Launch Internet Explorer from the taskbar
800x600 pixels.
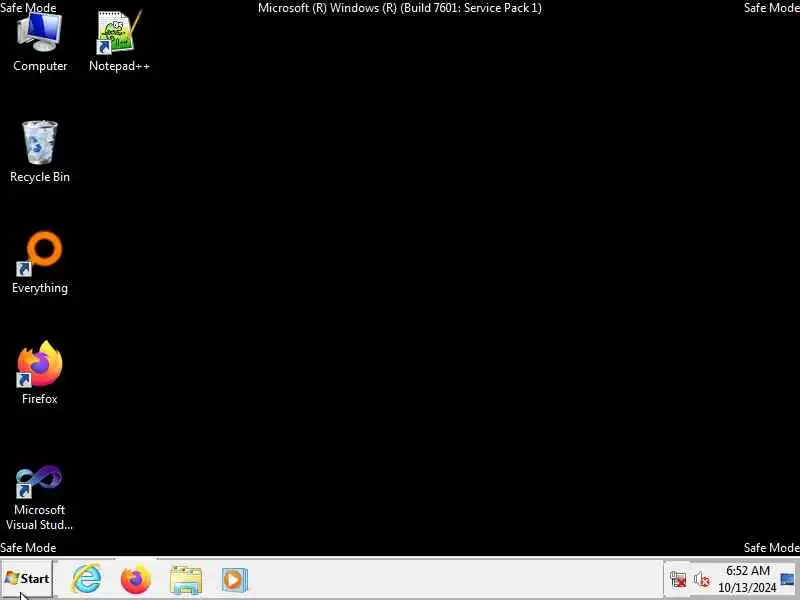tap(87, 579)
